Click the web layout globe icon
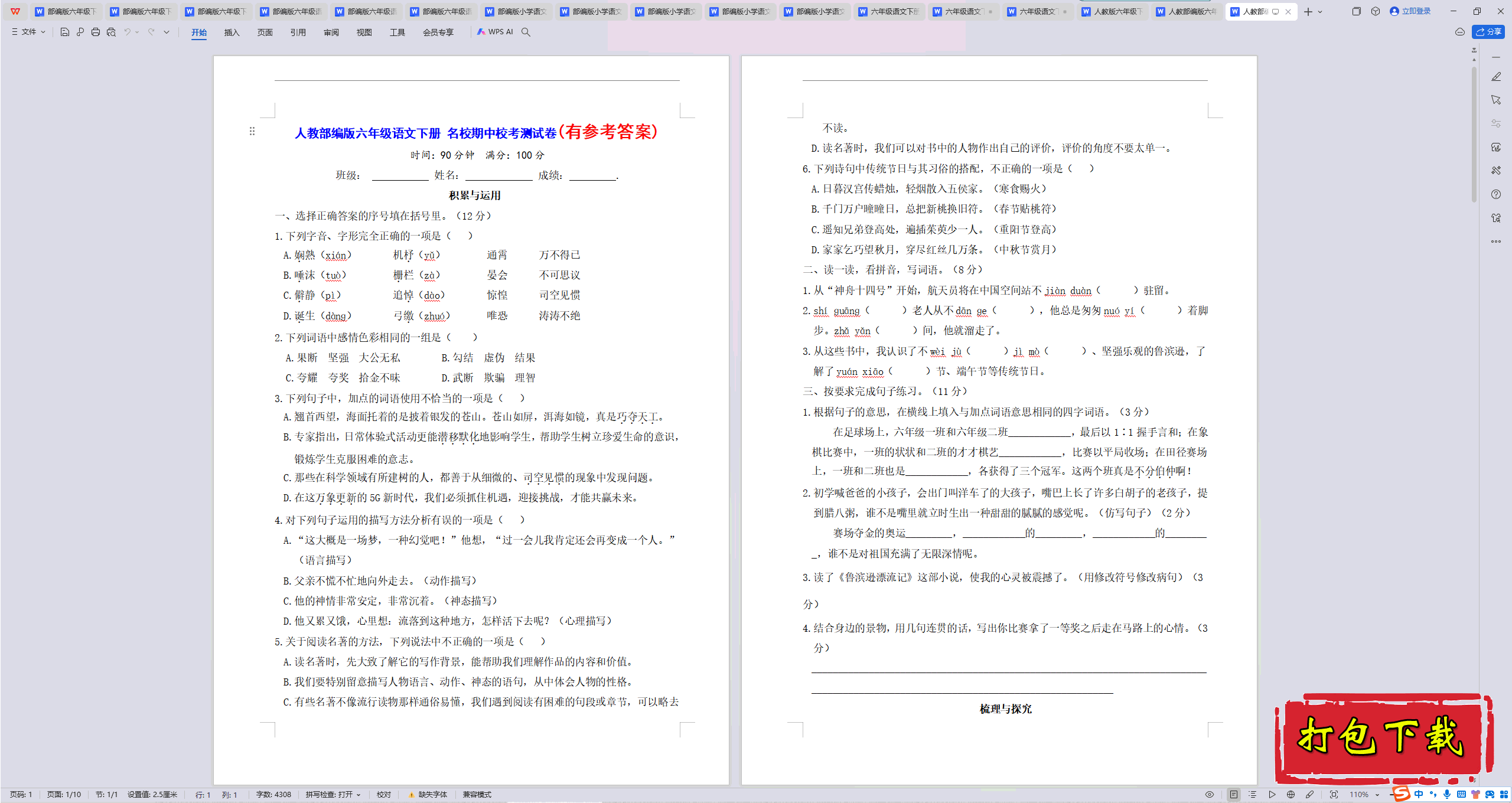This screenshot has height=803, width=1512. click(x=1291, y=795)
